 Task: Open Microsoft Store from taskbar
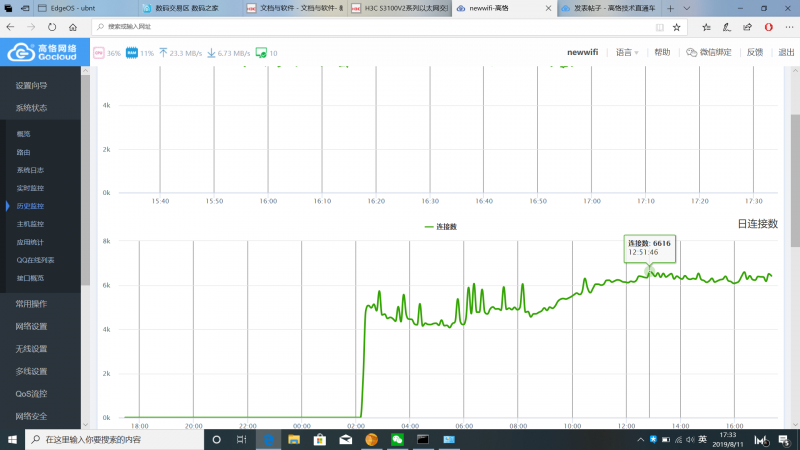[x=320, y=439]
